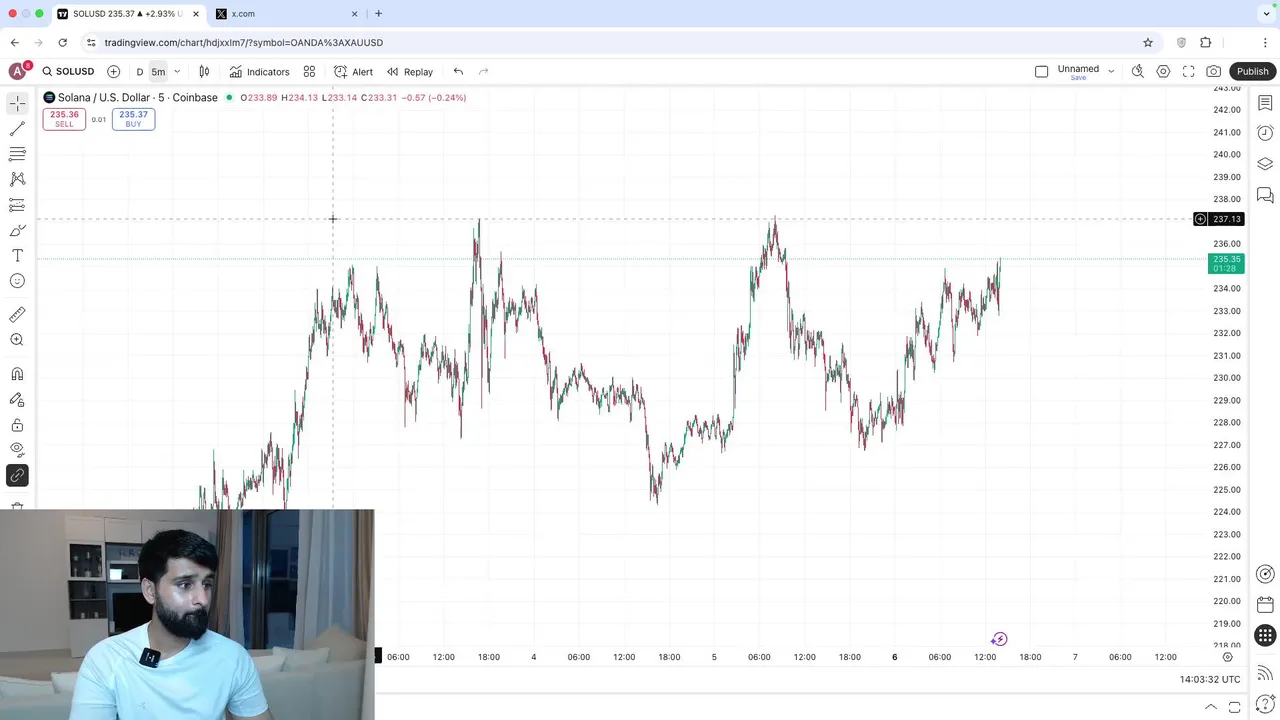
Task: Toggle the drawings sync link tool
Action: point(17,476)
